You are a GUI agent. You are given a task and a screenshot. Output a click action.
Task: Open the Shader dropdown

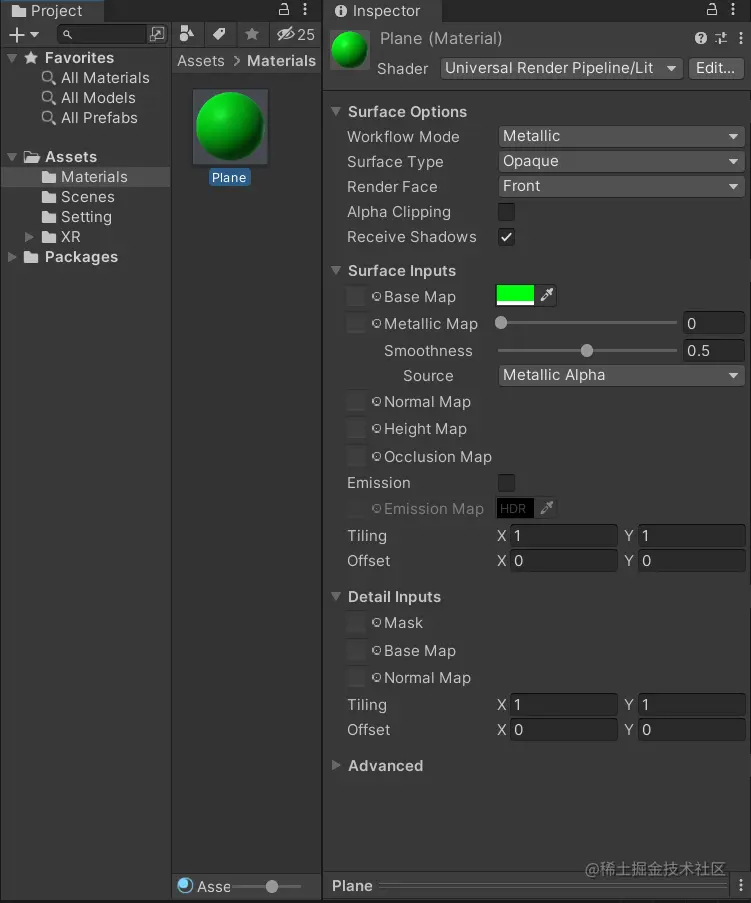tap(562, 68)
